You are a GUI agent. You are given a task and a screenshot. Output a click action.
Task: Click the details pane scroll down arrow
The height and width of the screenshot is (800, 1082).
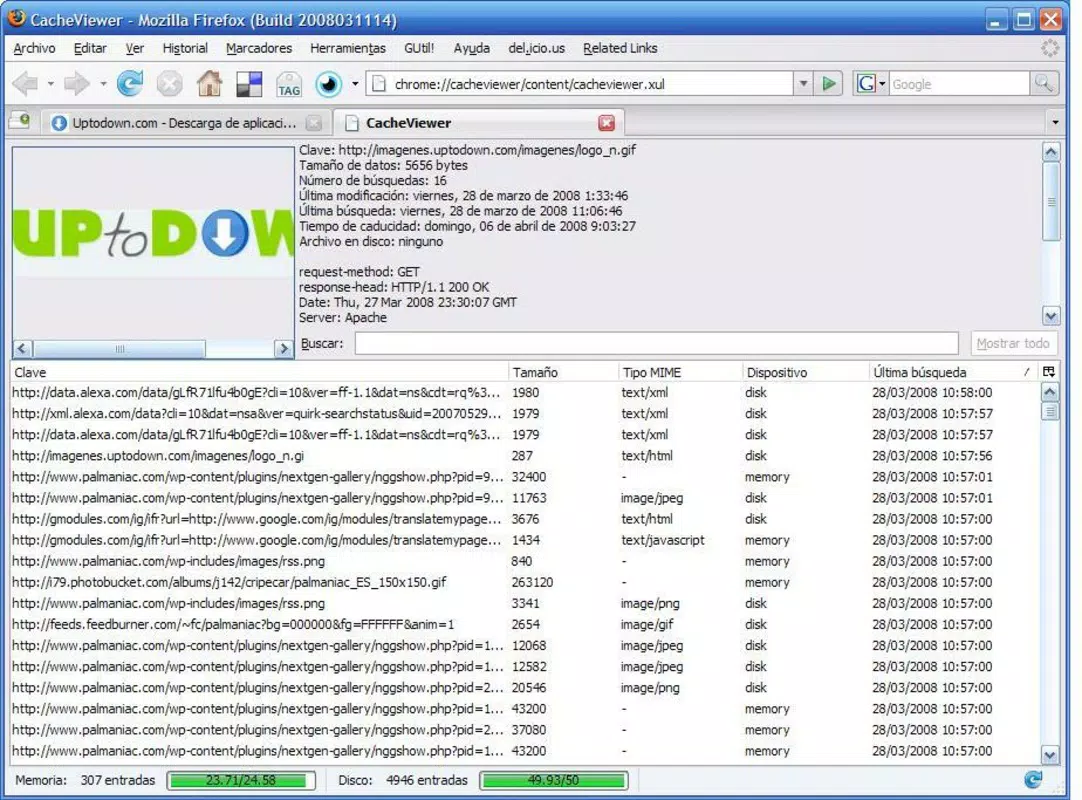tap(1050, 317)
